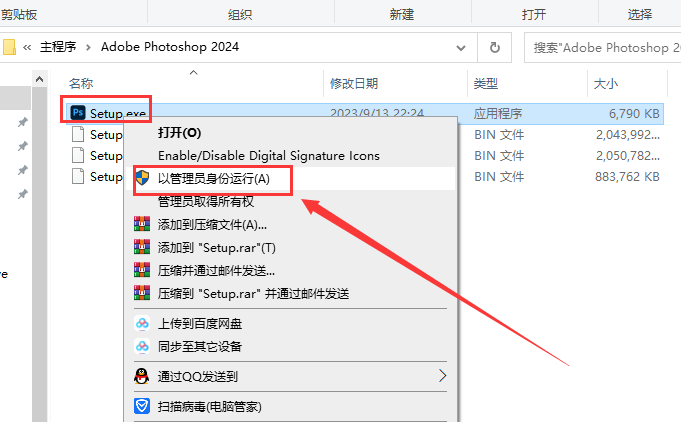This screenshot has height=422, width=681.
Task: Select the Photoshop Setup.exe file icon
Action: tap(78, 113)
